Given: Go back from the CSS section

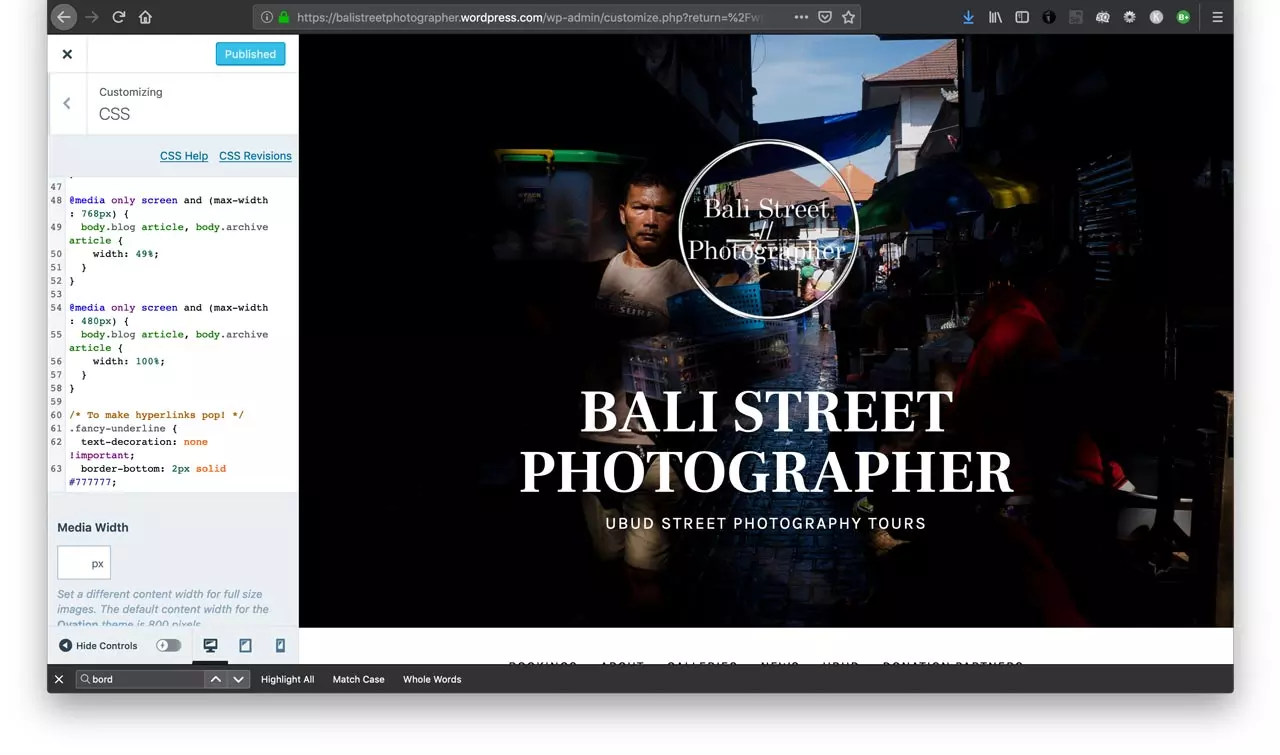Looking at the screenshot, I should 67,103.
